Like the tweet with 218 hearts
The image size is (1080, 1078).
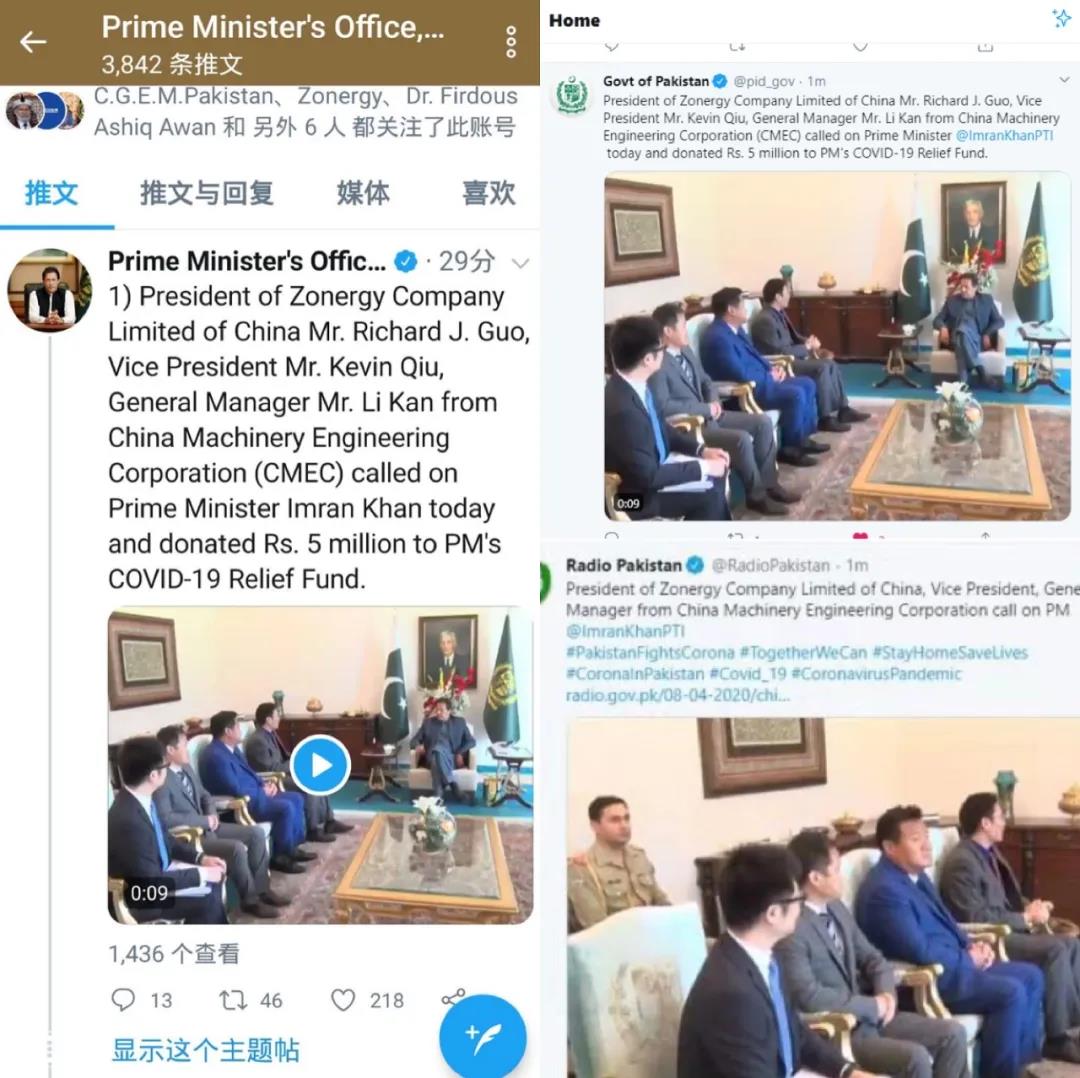tap(343, 999)
